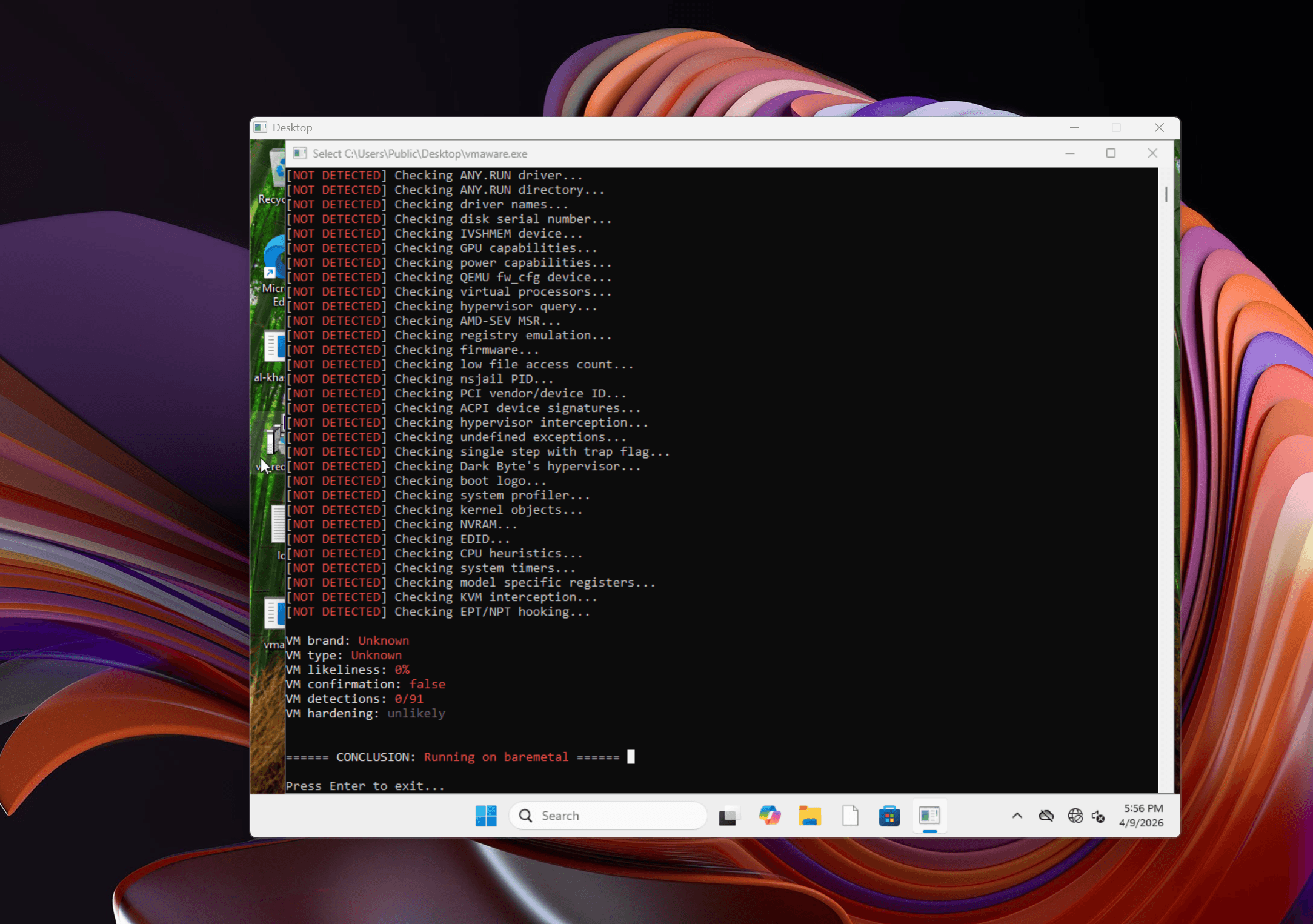
Task: Launch Microsoft Store from the taskbar
Action: 889,816
